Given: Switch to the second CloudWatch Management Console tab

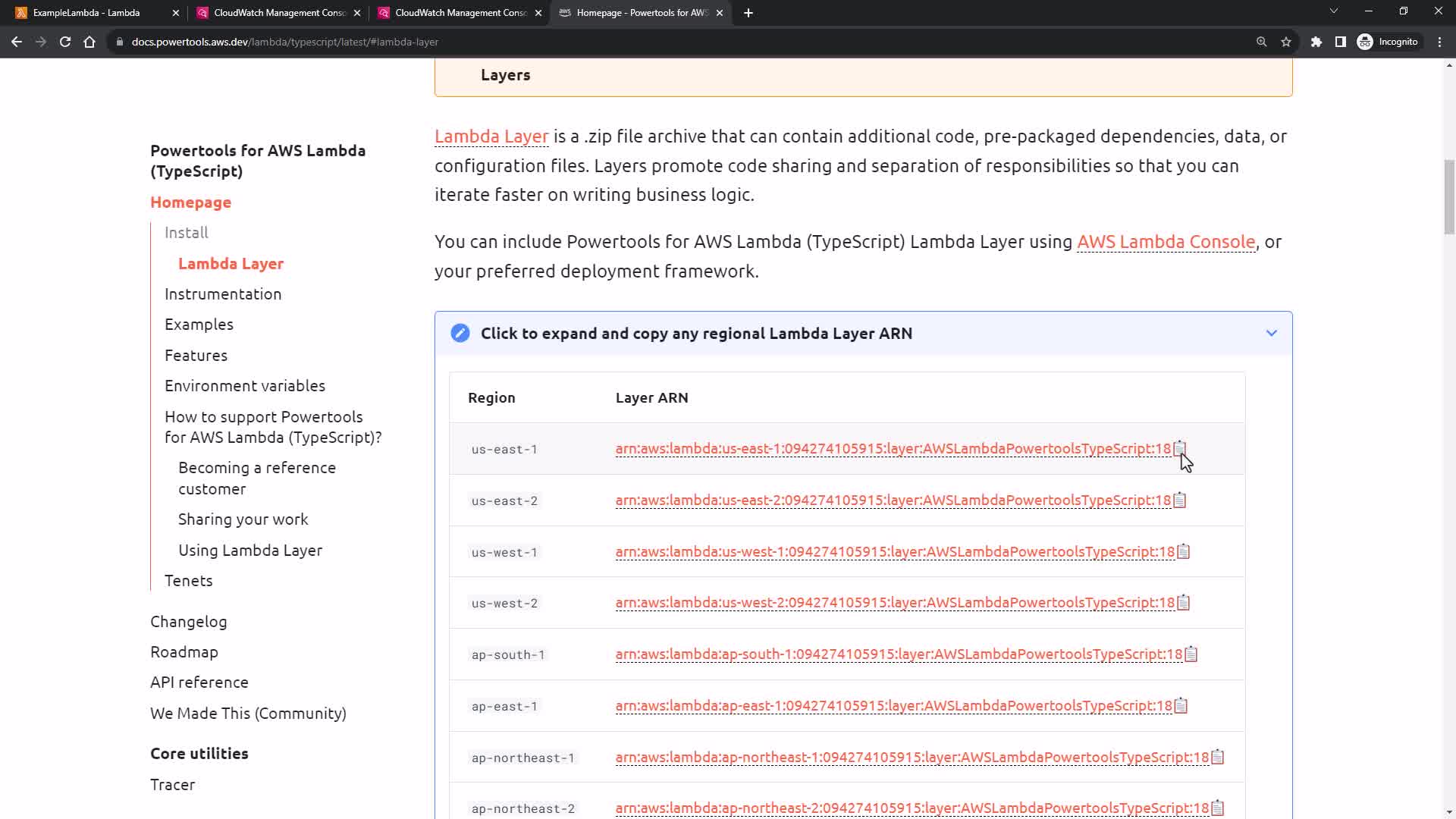Looking at the screenshot, I should pos(460,13).
